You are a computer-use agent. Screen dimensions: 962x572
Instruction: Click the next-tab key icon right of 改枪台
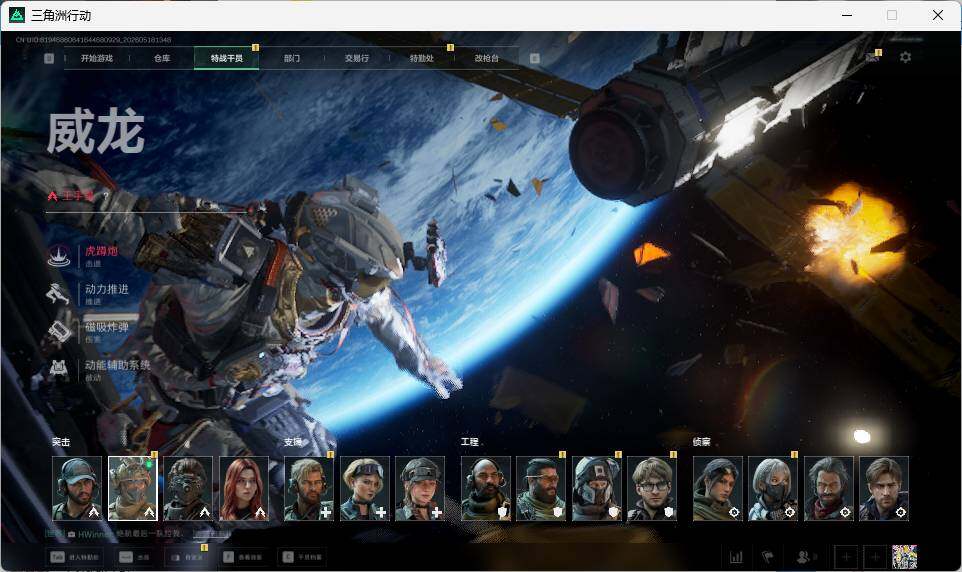point(535,58)
